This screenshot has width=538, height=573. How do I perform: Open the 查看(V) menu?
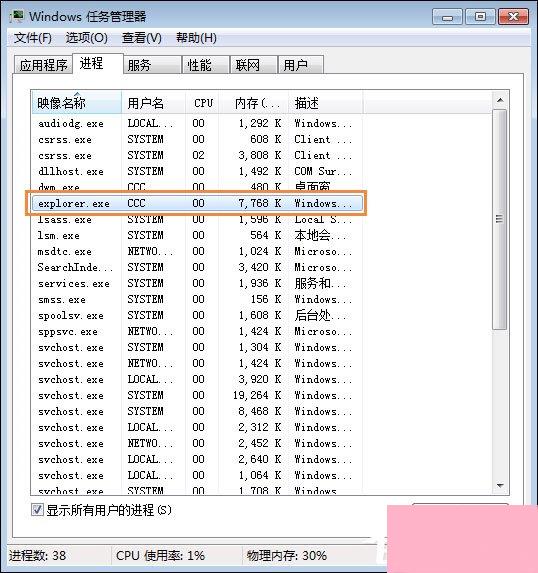click(x=142, y=38)
